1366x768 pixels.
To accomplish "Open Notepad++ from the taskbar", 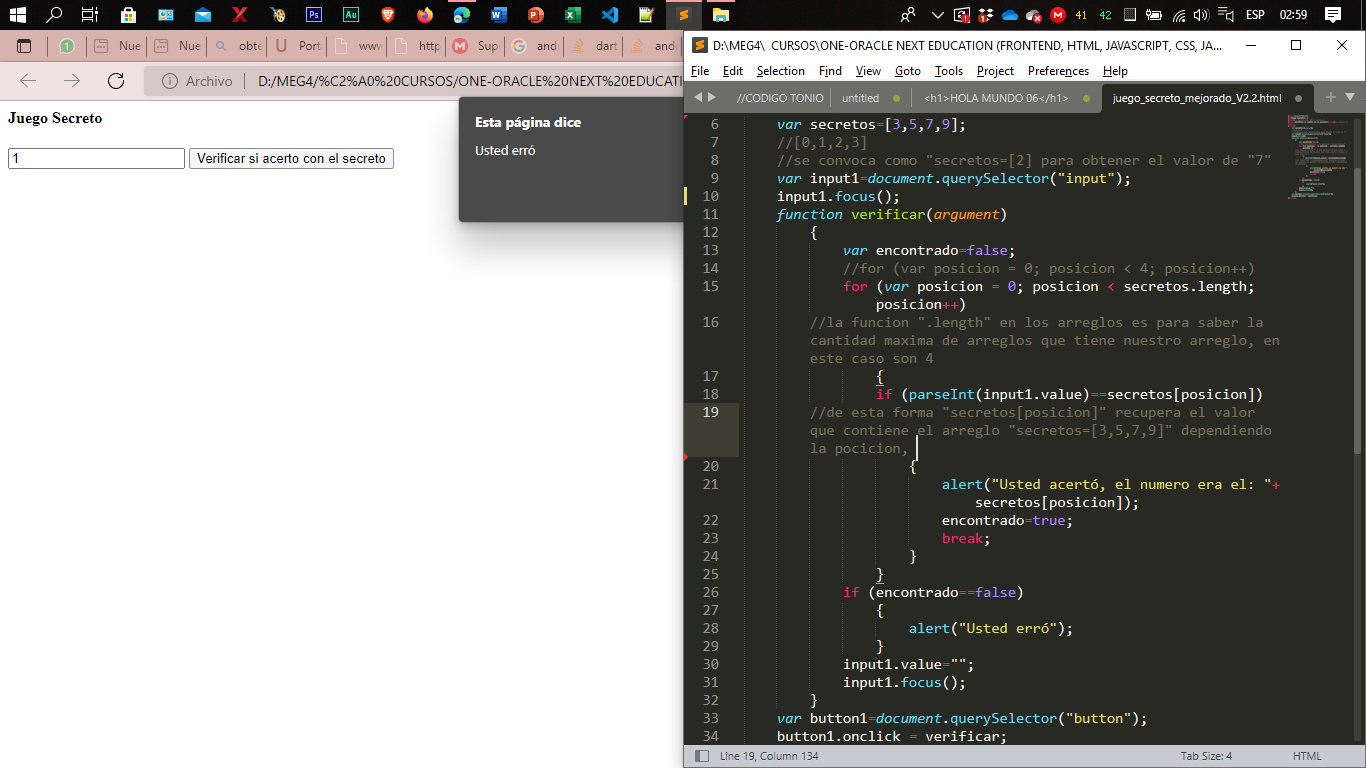I will click(x=647, y=15).
